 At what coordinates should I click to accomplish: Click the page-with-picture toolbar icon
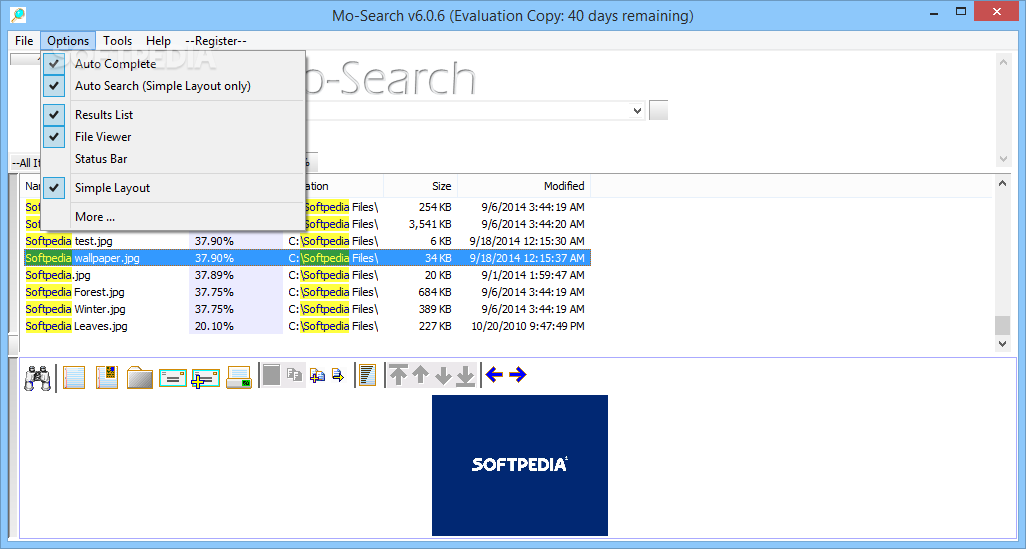point(107,377)
